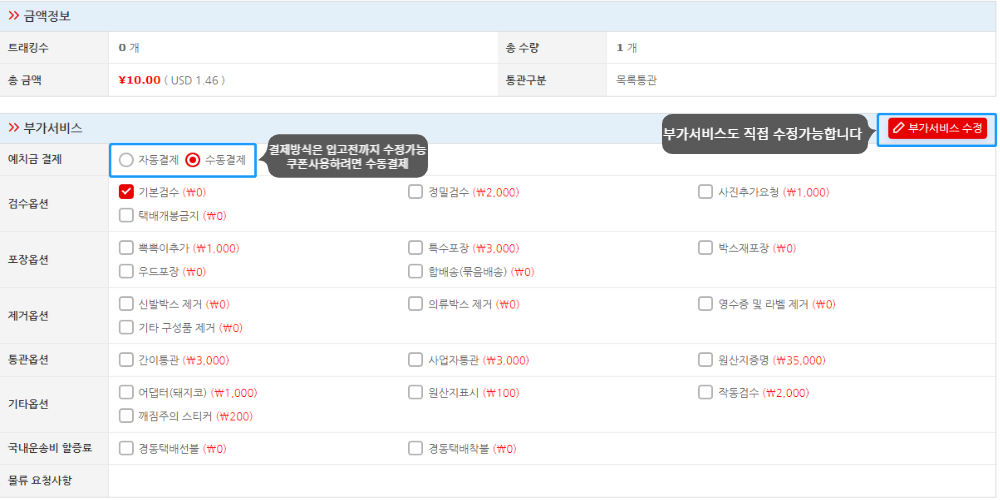Viewport: 1000px width, 500px height.
Task: Enable the 깨짐주의 스티커 checkbox
Action: (126, 416)
